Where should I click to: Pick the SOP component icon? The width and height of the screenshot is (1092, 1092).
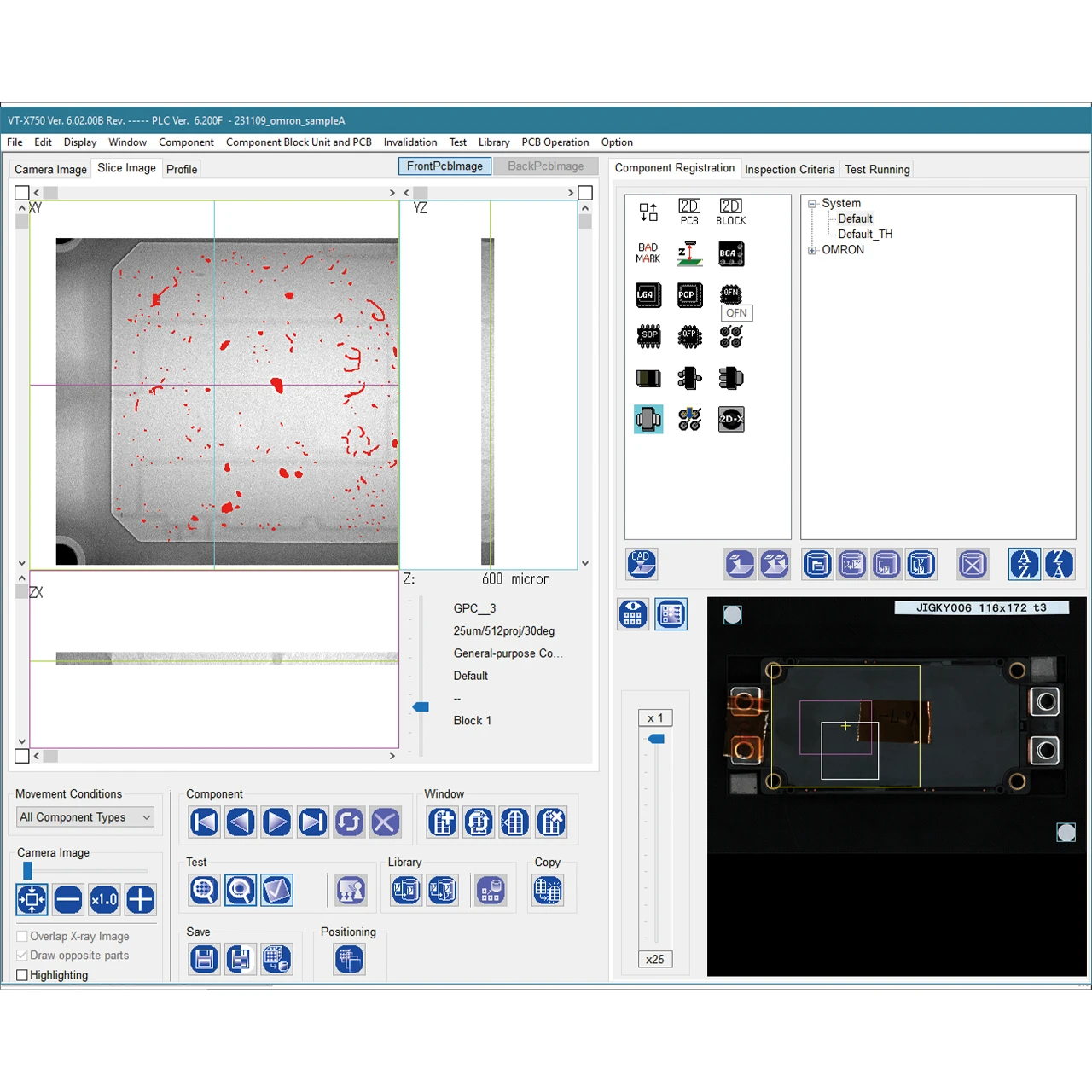648,336
